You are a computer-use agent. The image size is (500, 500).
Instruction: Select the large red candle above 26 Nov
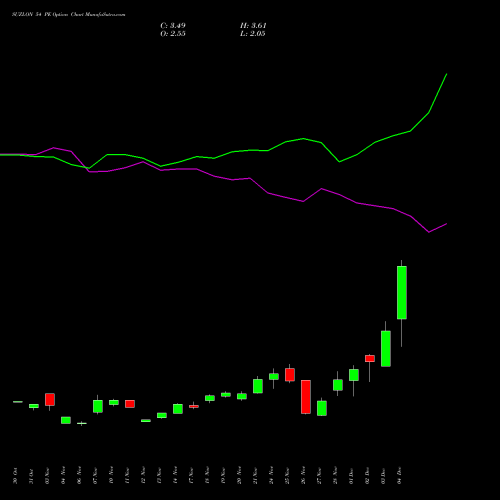tap(306, 397)
